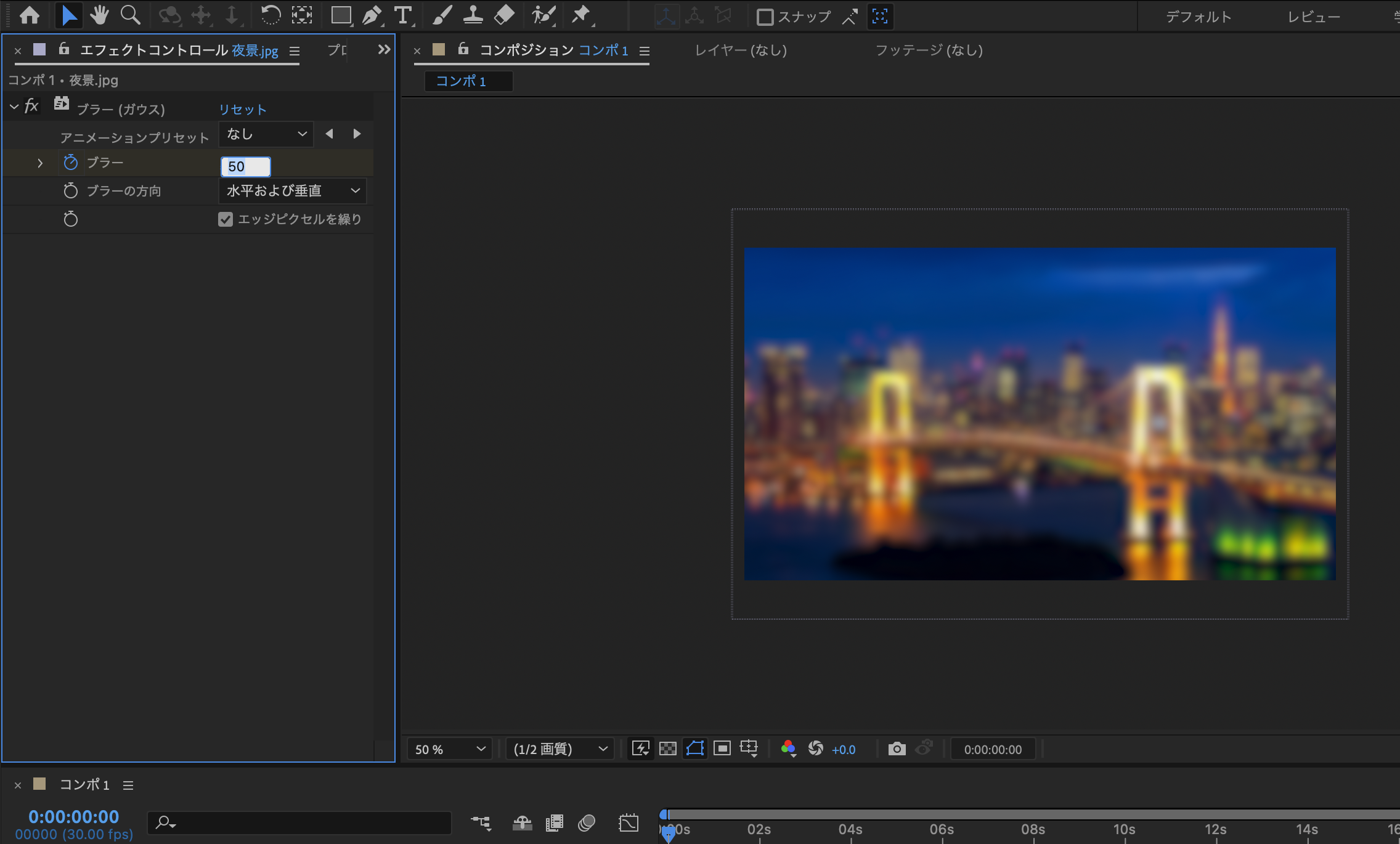Show hidden panels with double chevron
This screenshot has height=844, width=1400.
[x=384, y=49]
